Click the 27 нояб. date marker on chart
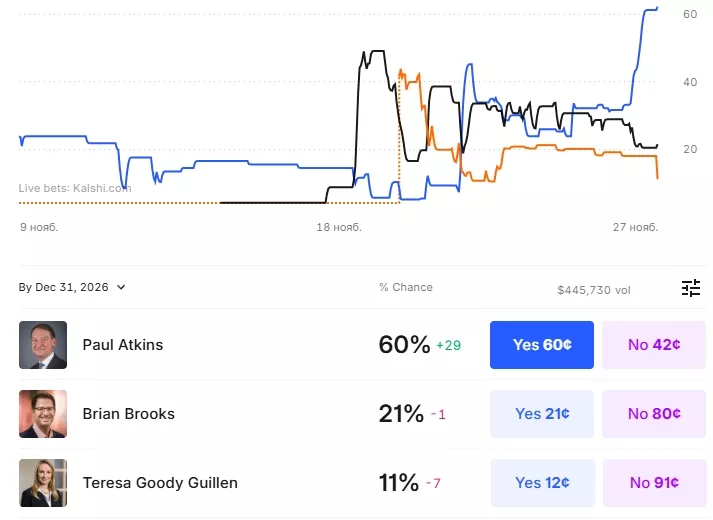The height and width of the screenshot is (520, 713). [x=635, y=227]
